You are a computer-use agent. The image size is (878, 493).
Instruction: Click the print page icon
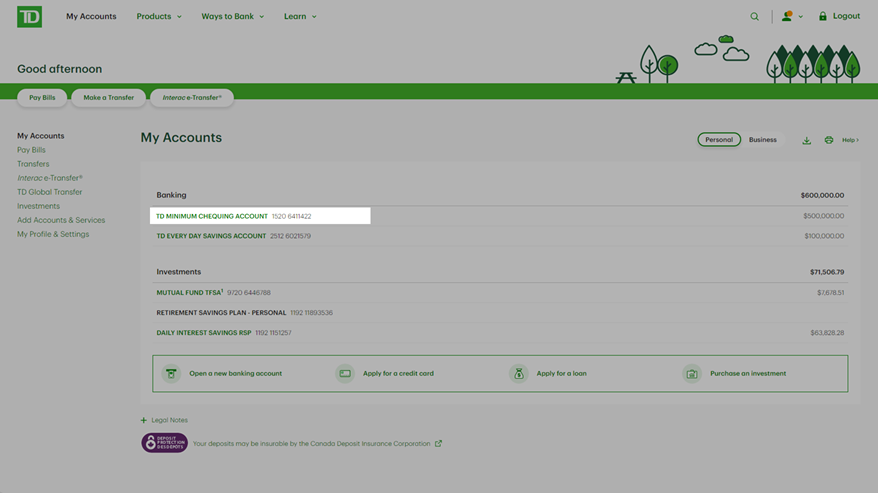click(828, 140)
